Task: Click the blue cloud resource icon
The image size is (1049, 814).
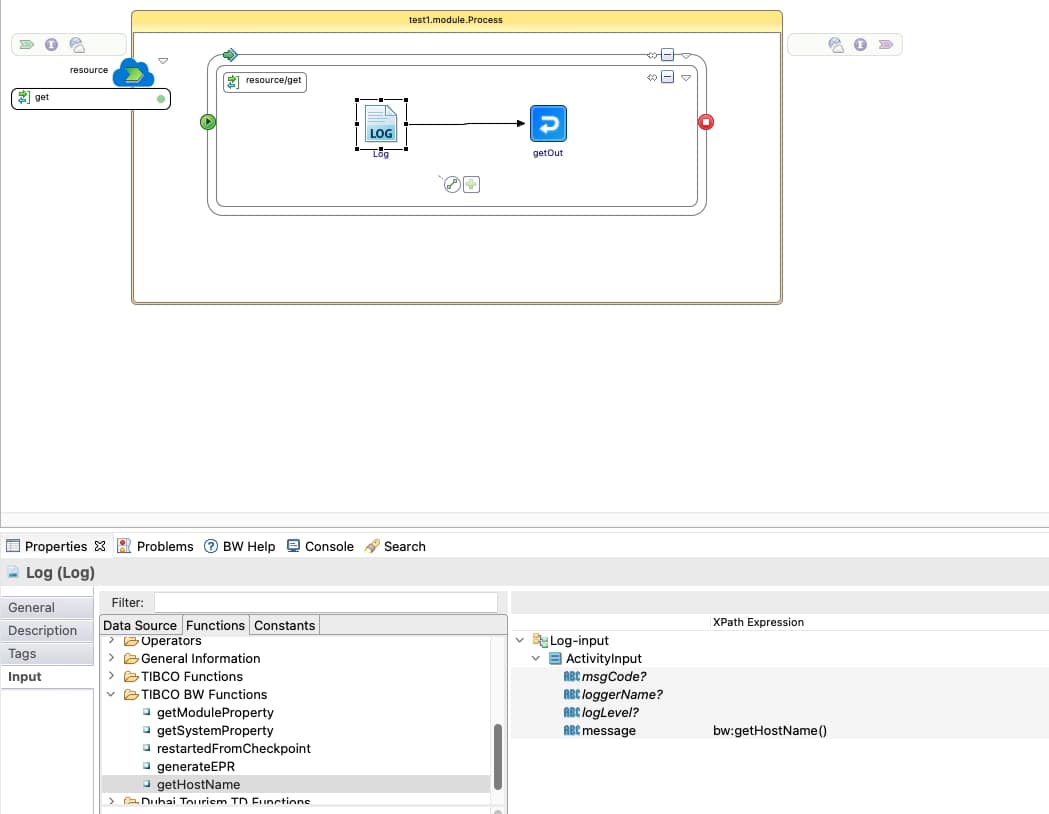Action: pyautogui.click(x=134, y=73)
